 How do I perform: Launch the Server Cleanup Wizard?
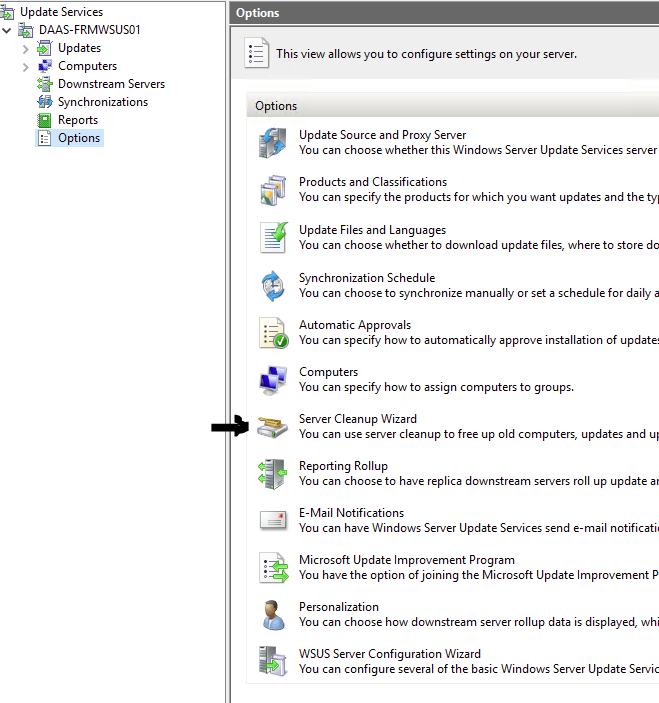358,419
